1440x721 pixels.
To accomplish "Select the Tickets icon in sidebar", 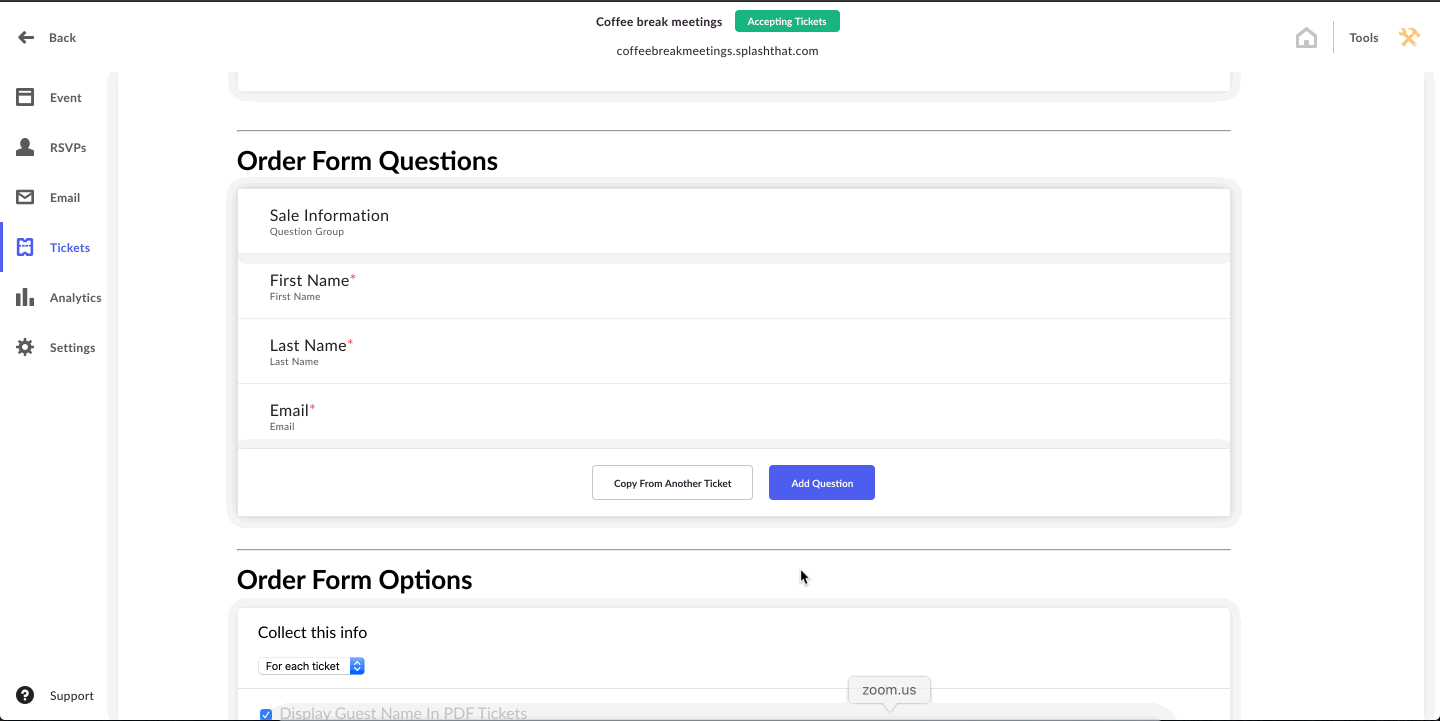I will pyautogui.click(x=25, y=247).
